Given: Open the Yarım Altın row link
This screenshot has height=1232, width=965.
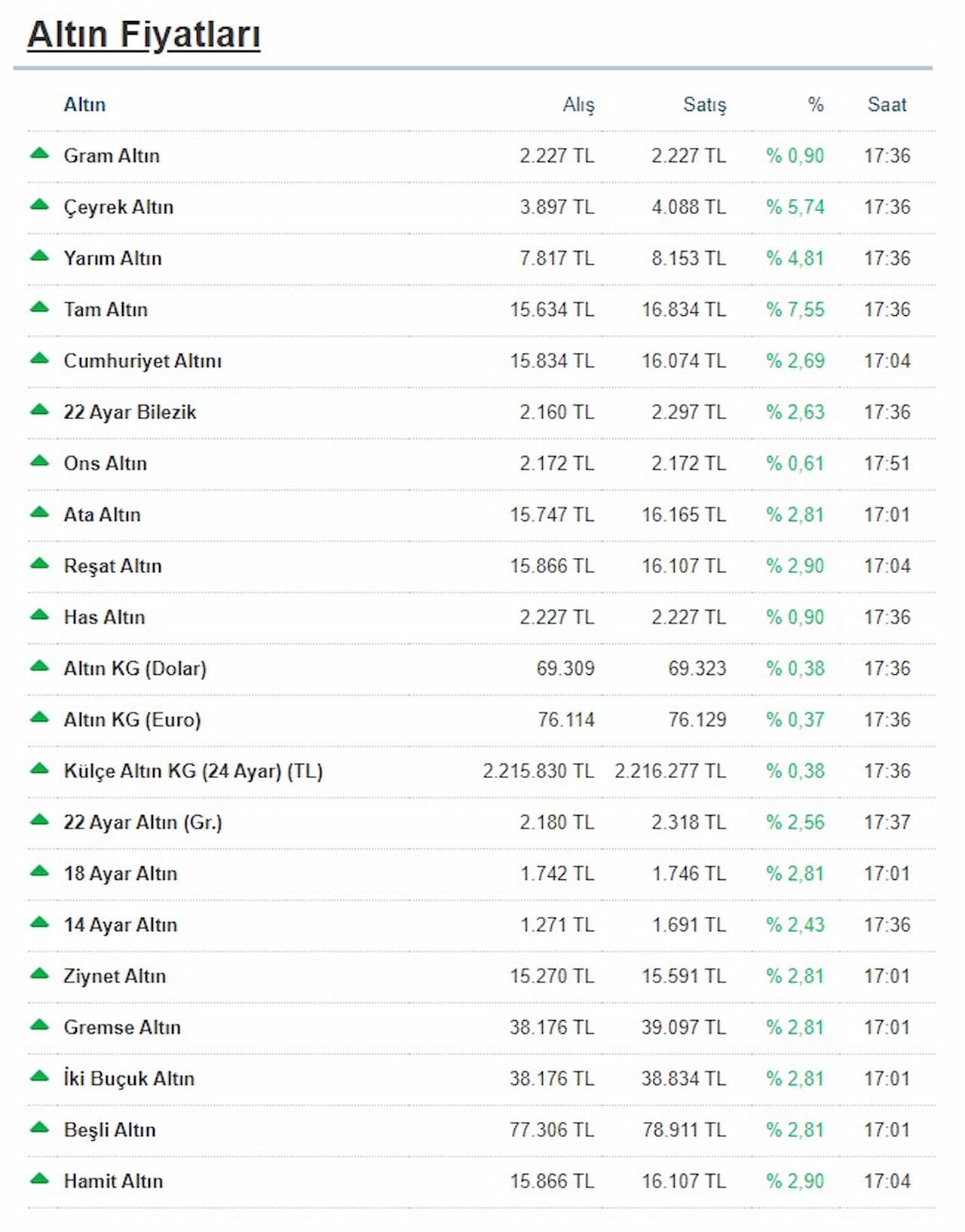Looking at the screenshot, I should 112,258.
